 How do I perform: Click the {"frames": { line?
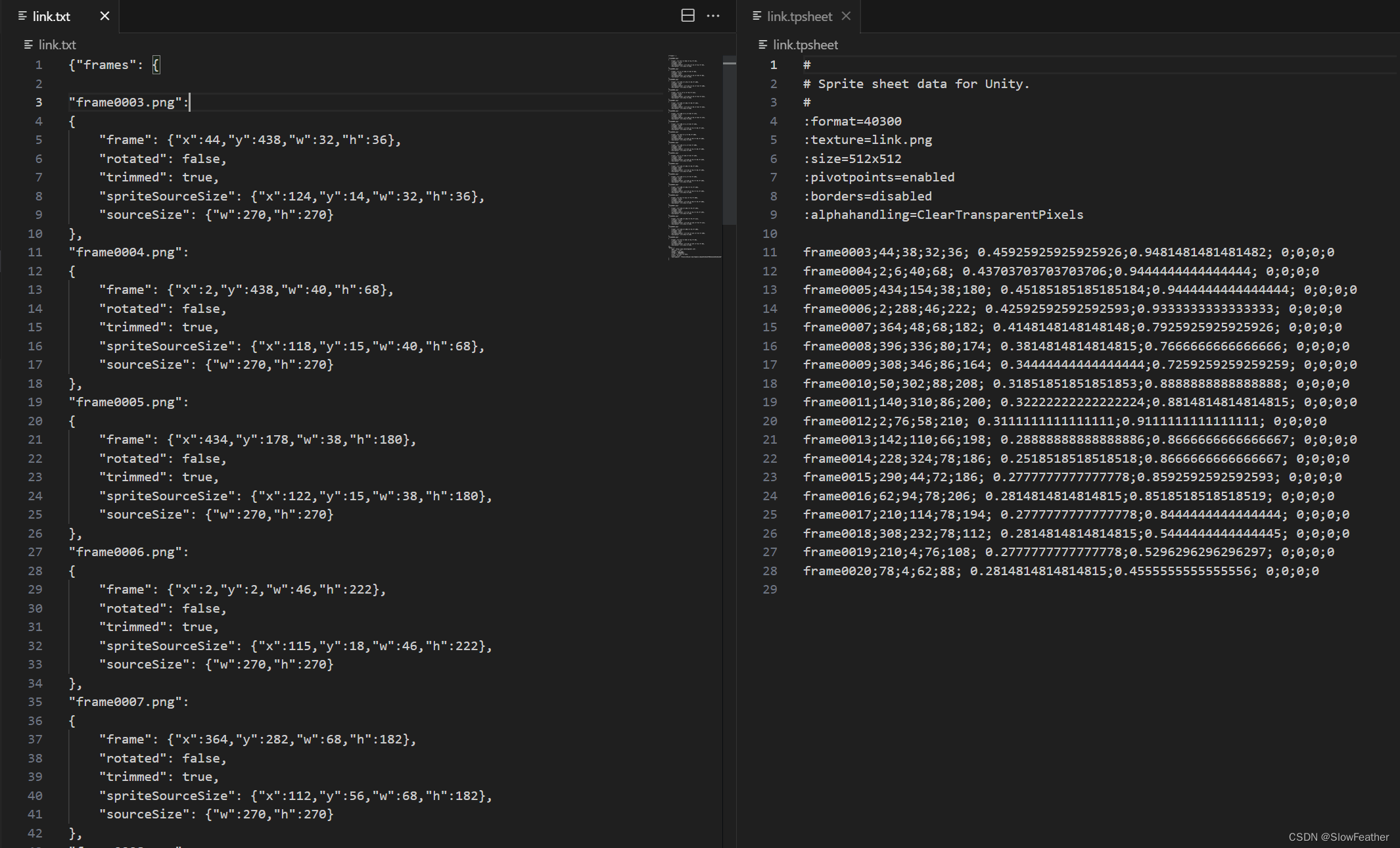pyautogui.click(x=114, y=64)
